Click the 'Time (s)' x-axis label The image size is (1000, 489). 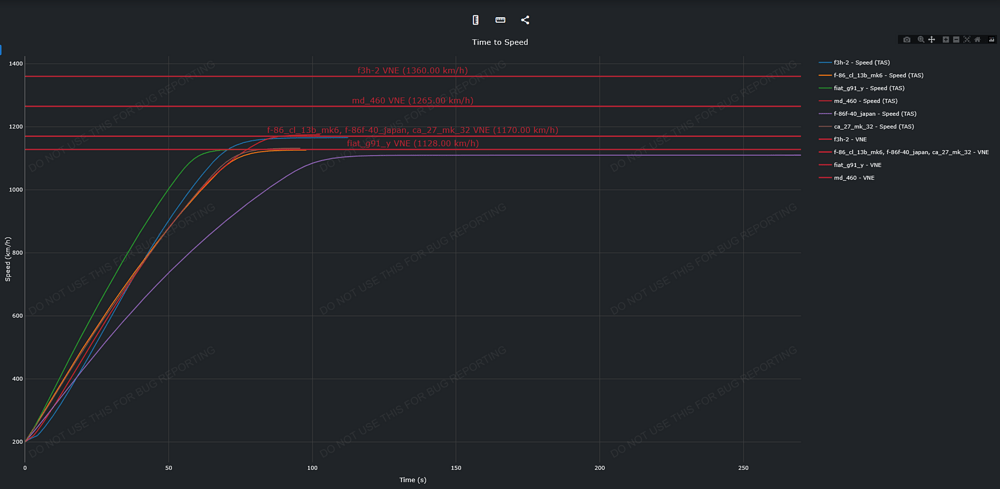(x=413, y=479)
